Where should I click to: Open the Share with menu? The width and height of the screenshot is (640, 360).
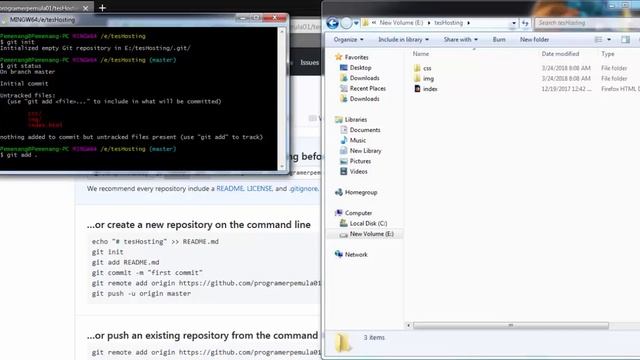(x=460, y=40)
